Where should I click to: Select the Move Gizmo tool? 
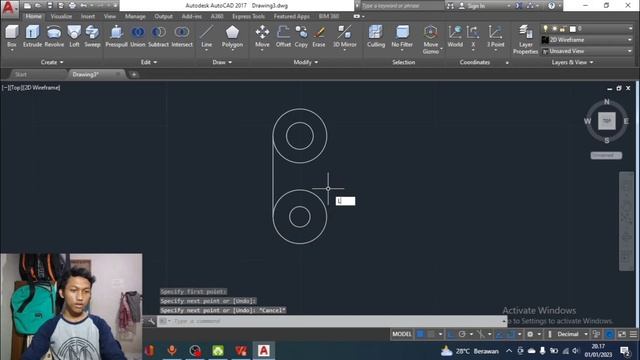click(x=431, y=39)
